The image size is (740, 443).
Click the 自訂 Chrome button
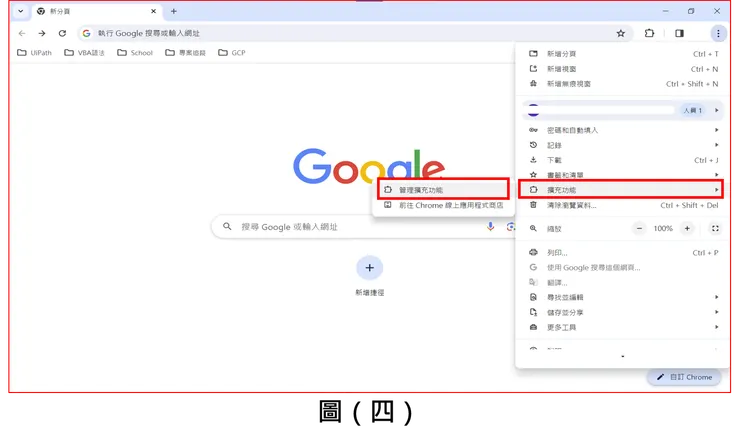pyautogui.click(x=684, y=377)
